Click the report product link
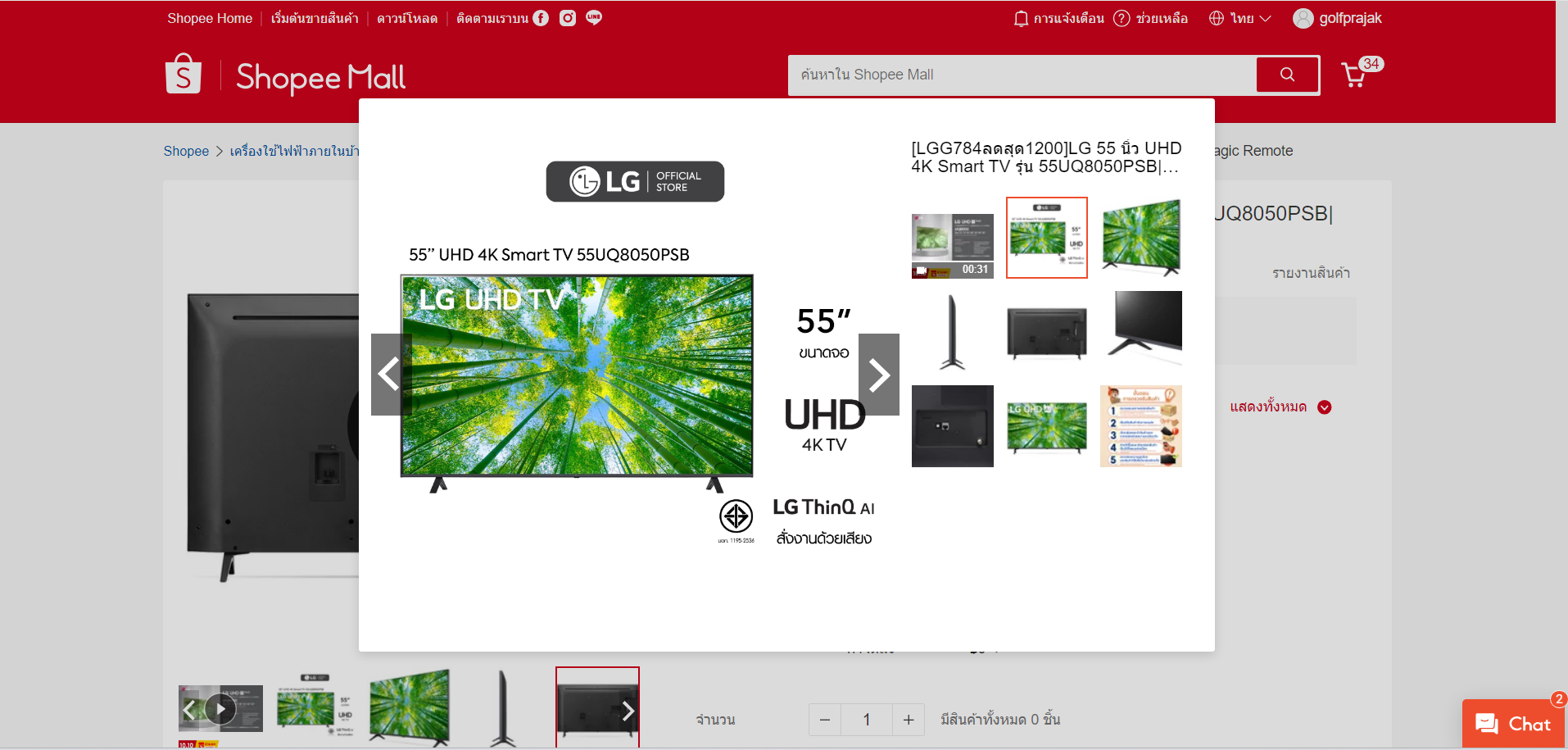The height and width of the screenshot is (750, 1568). tap(1311, 273)
